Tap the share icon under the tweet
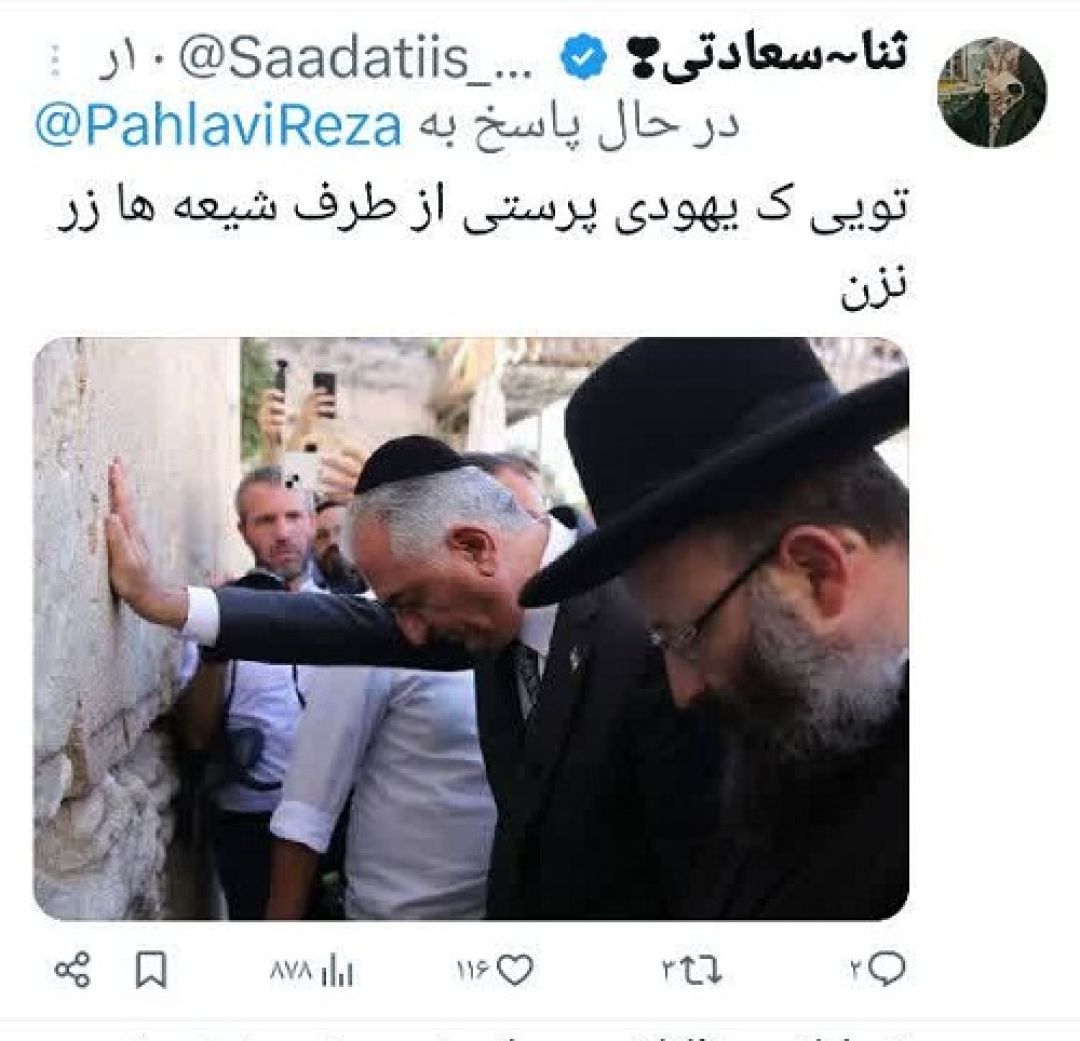Screen dimensions: 1080x1041 [73, 970]
